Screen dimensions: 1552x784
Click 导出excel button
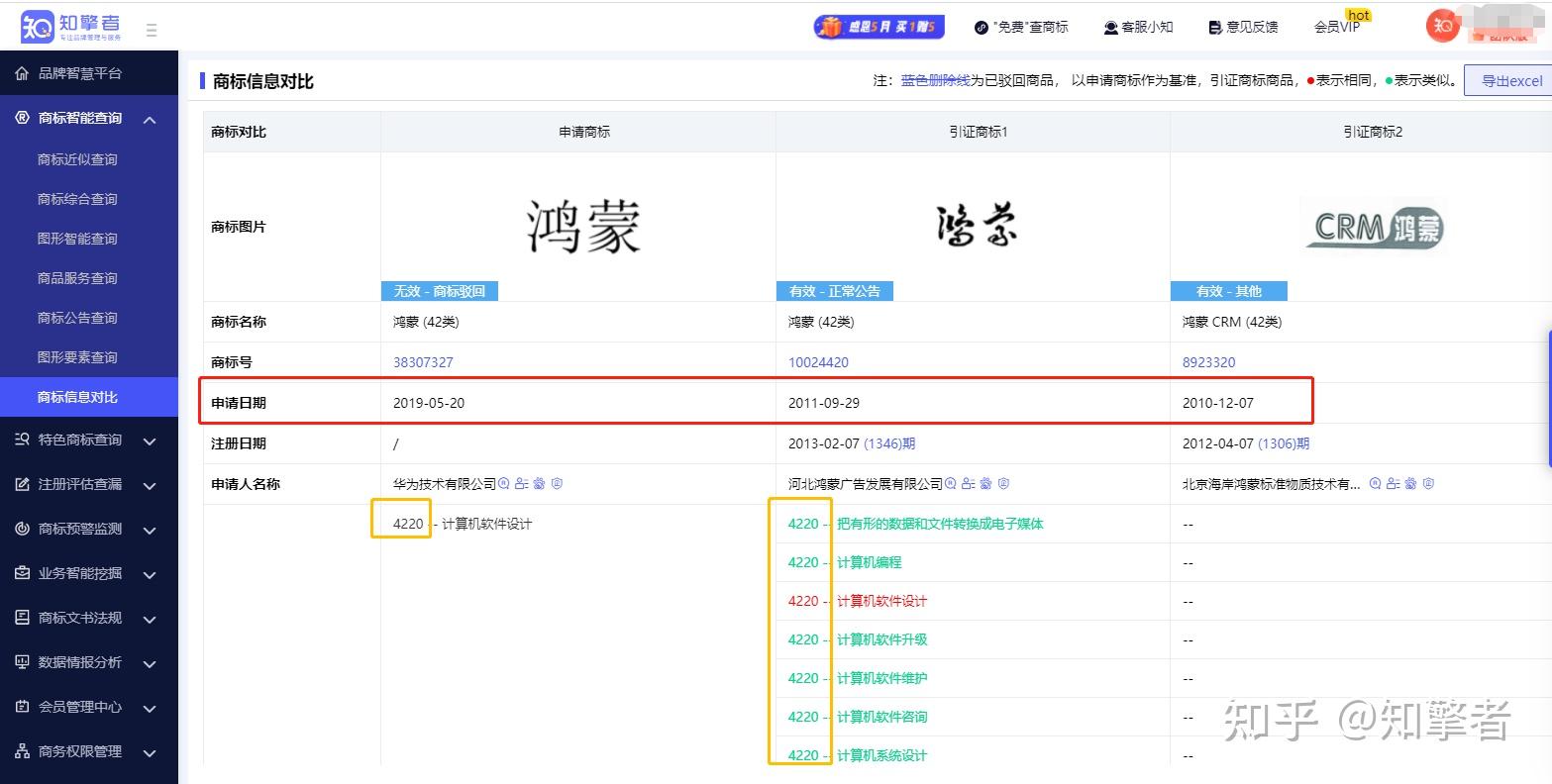1511,81
